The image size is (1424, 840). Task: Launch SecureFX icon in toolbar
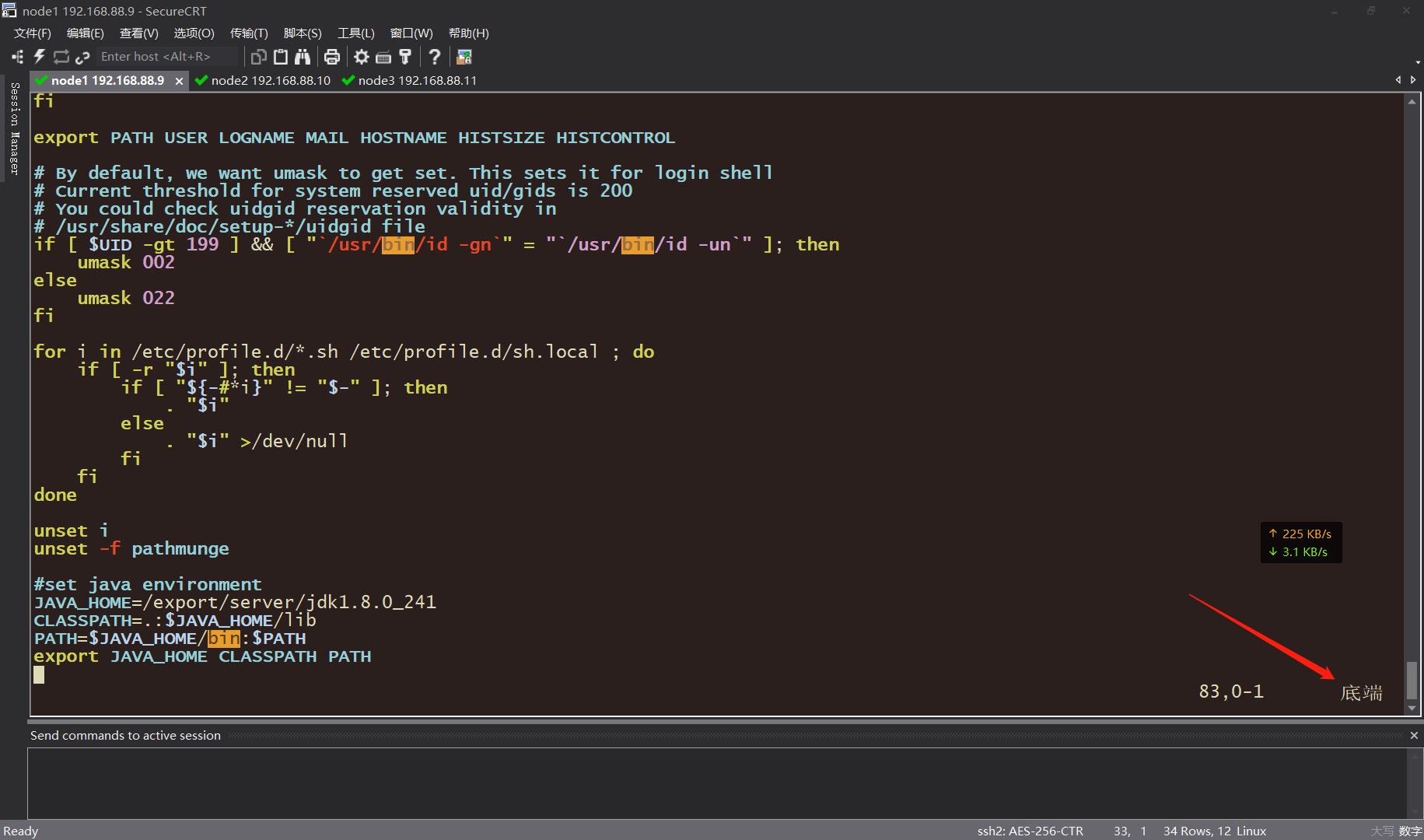[464, 57]
